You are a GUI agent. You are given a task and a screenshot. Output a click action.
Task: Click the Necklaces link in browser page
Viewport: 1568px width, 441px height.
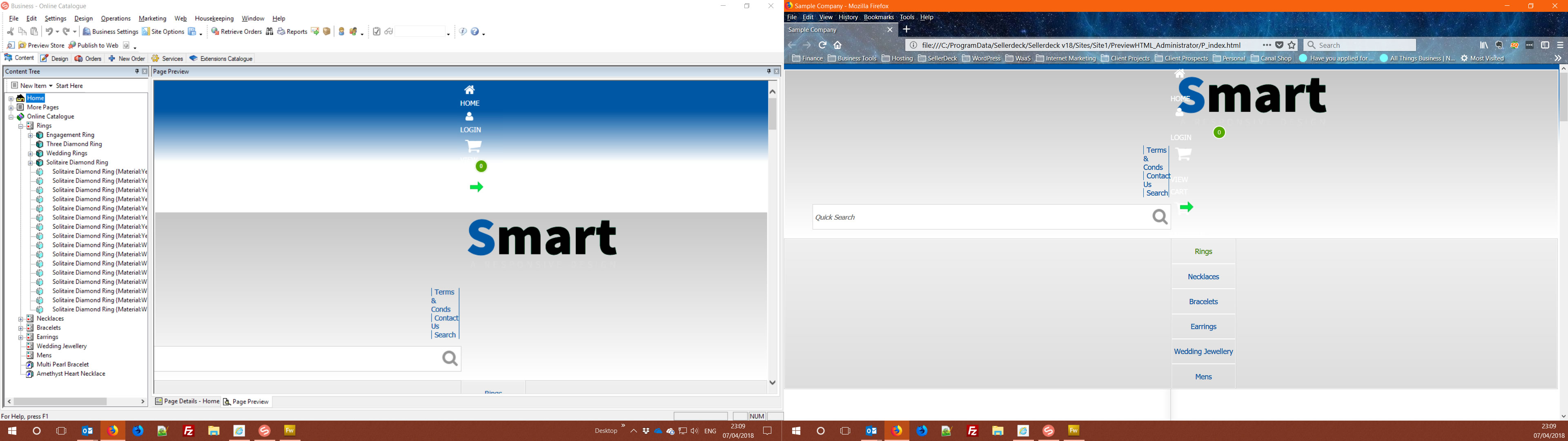click(x=1203, y=277)
